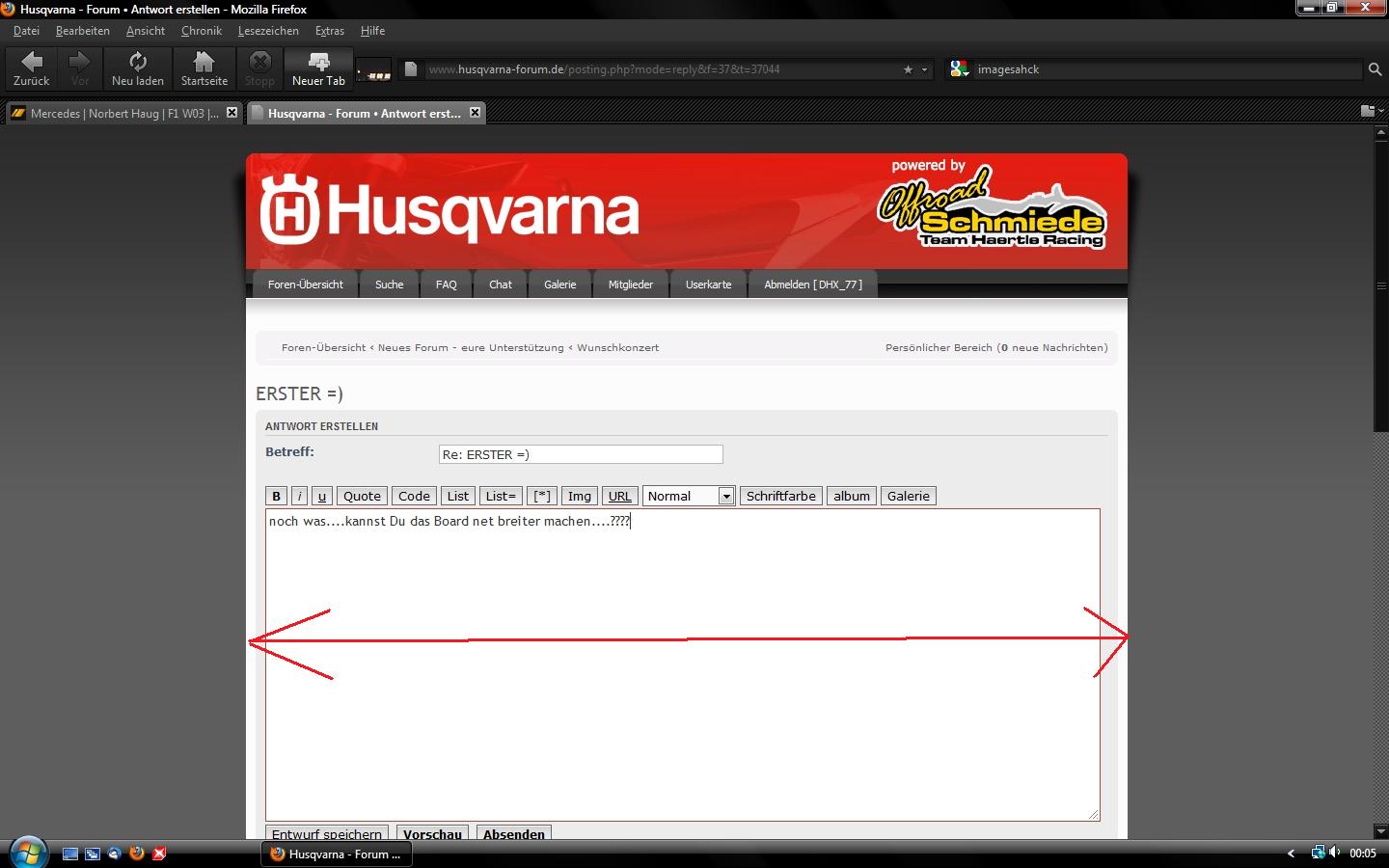The height and width of the screenshot is (868, 1389).
Task: Toggle underline formatting with the u button
Action: click(x=322, y=495)
